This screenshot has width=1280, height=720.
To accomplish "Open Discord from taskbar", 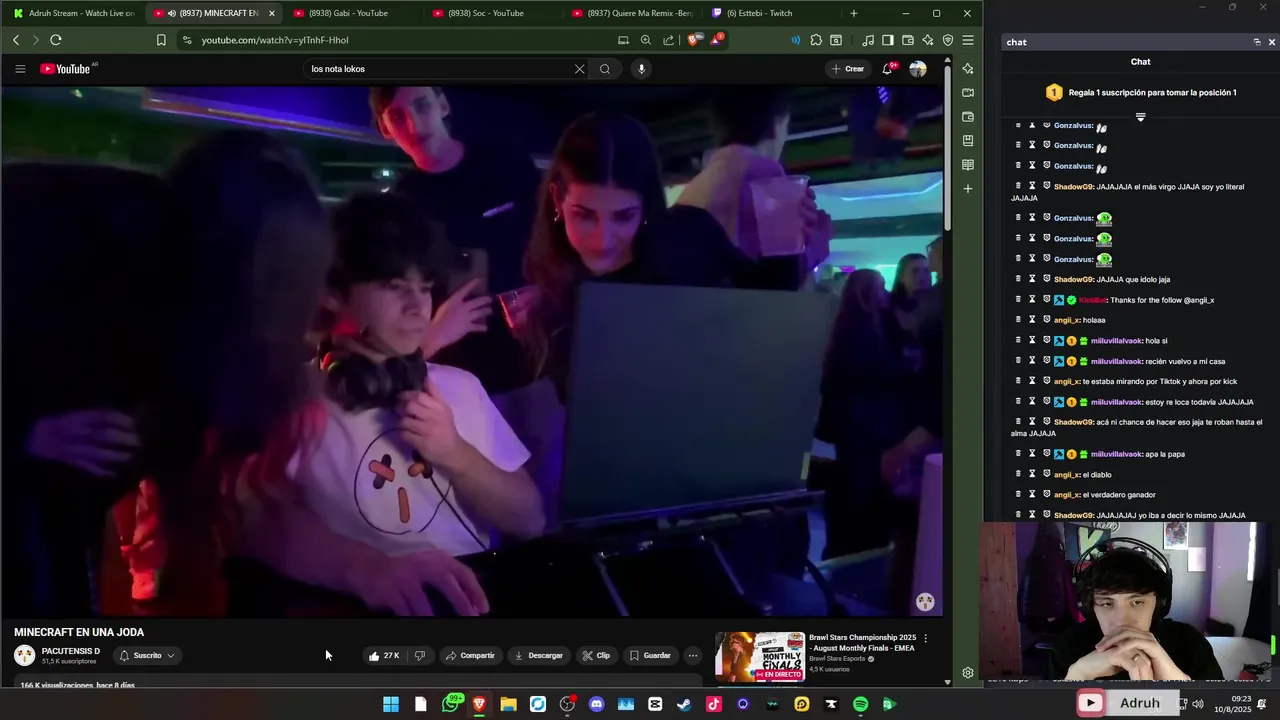I will (597, 704).
